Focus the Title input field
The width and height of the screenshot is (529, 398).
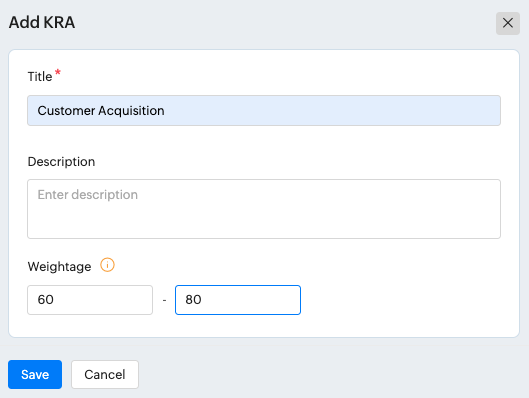click(x=264, y=111)
